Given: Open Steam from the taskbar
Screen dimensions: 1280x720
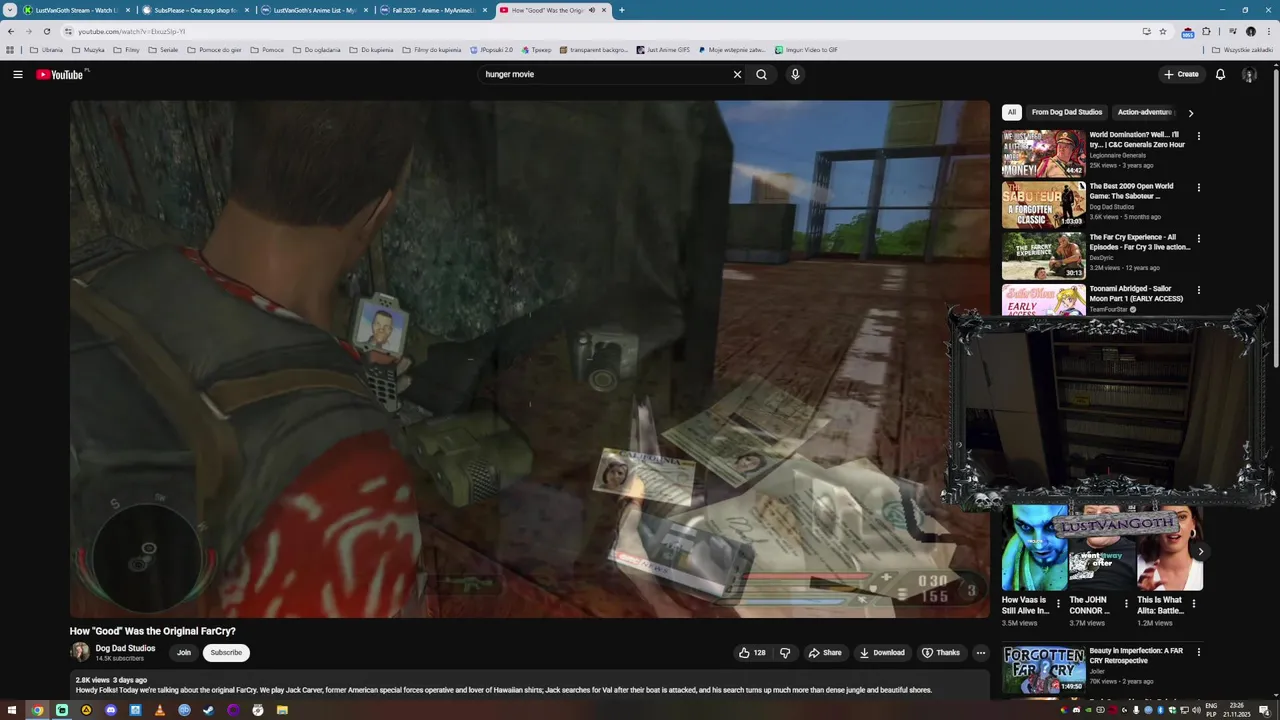Looking at the screenshot, I should pos(209,710).
